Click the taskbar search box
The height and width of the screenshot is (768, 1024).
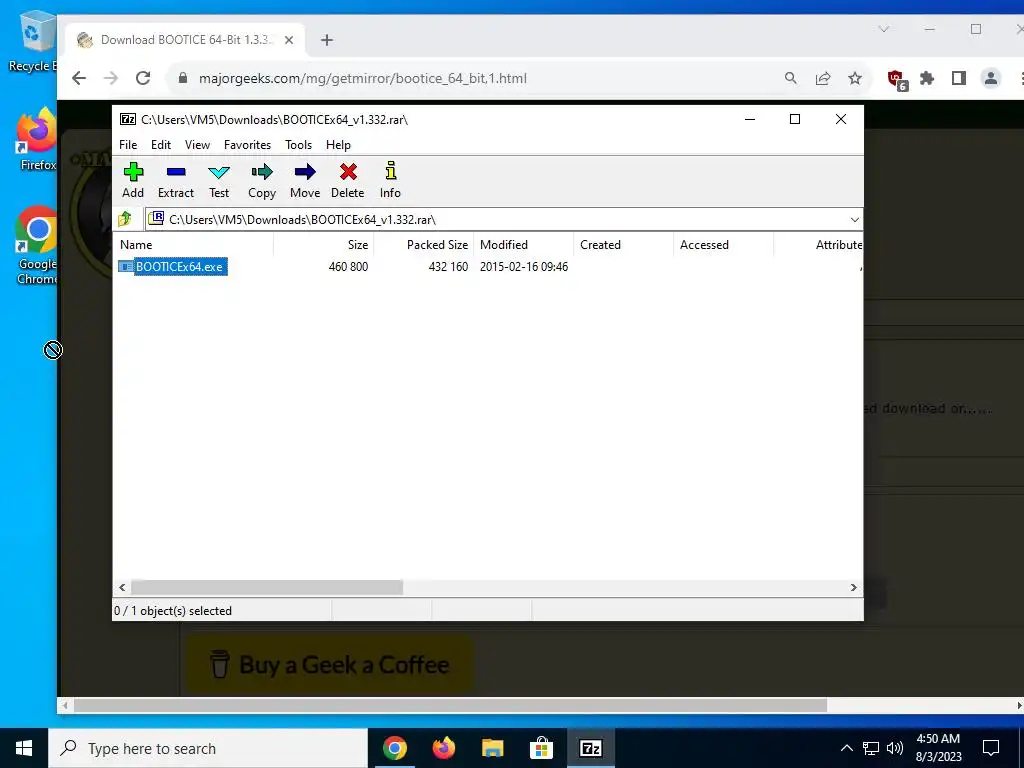click(x=208, y=748)
